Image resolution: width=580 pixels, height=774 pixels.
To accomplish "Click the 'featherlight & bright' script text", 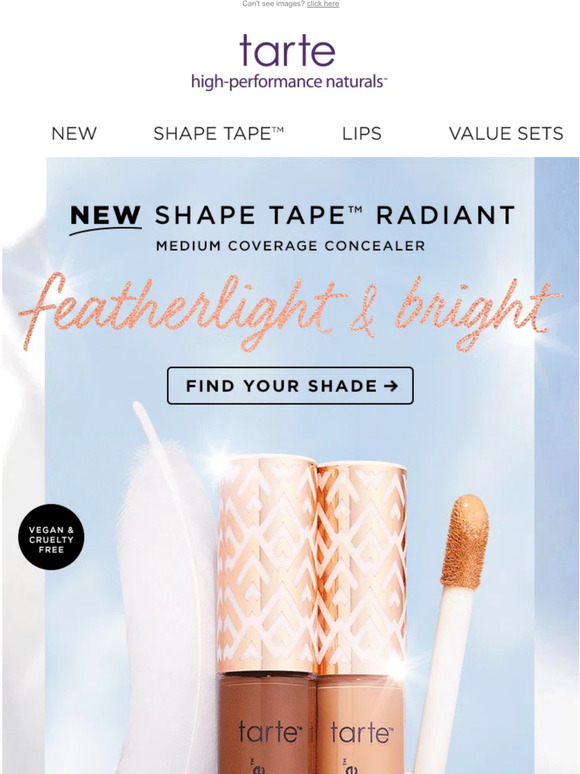I will [290, 311].
